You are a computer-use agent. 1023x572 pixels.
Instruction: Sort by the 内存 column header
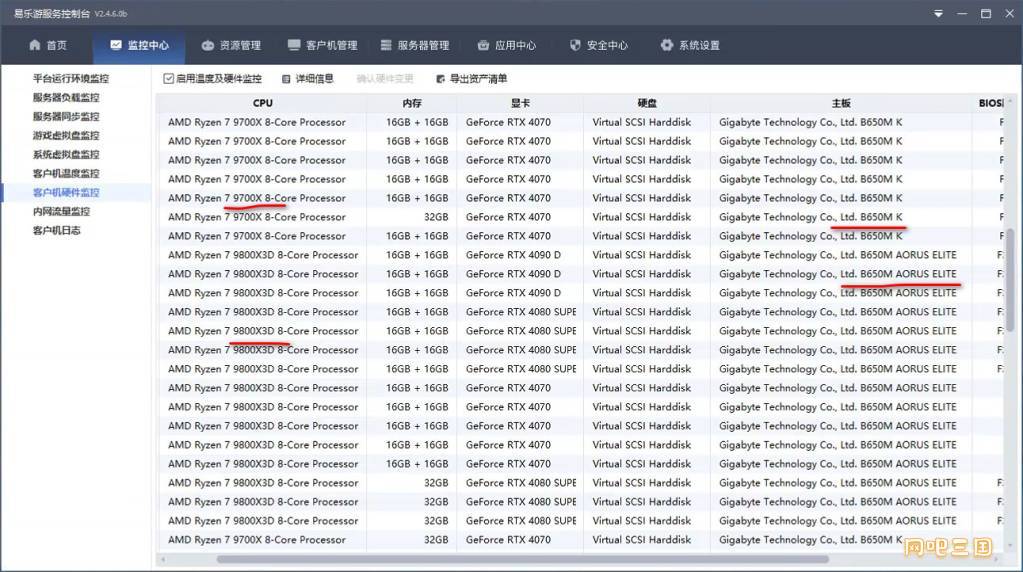click(x=412, y=103)
